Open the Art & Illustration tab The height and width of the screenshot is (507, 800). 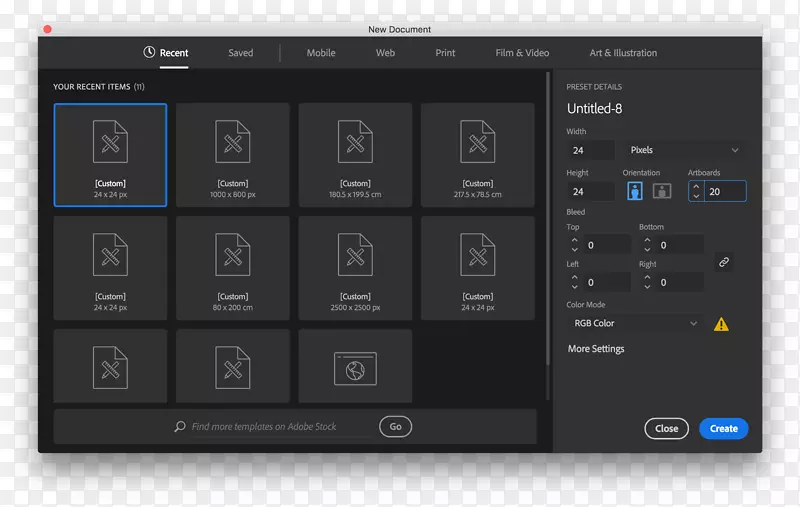click(623, 53)
